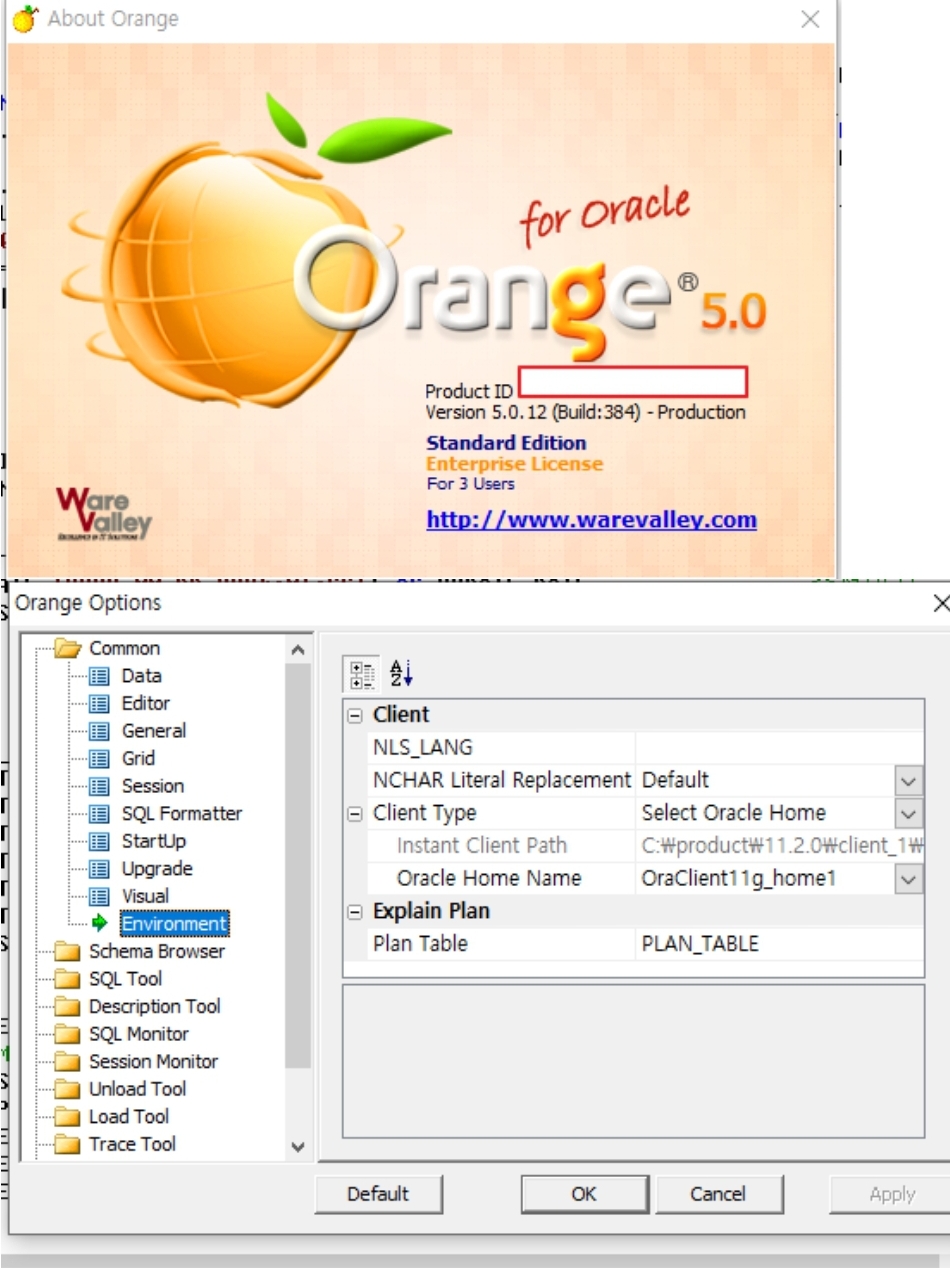
Task: Click the Schema Browser folder icon
Action: (x=67, y=952)
